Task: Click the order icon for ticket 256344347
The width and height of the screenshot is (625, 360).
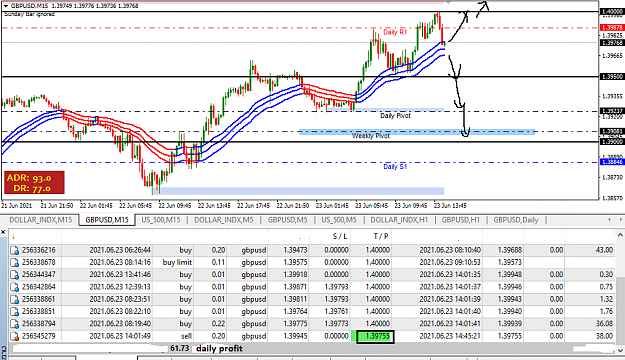Action: click(x=14, y=275)
